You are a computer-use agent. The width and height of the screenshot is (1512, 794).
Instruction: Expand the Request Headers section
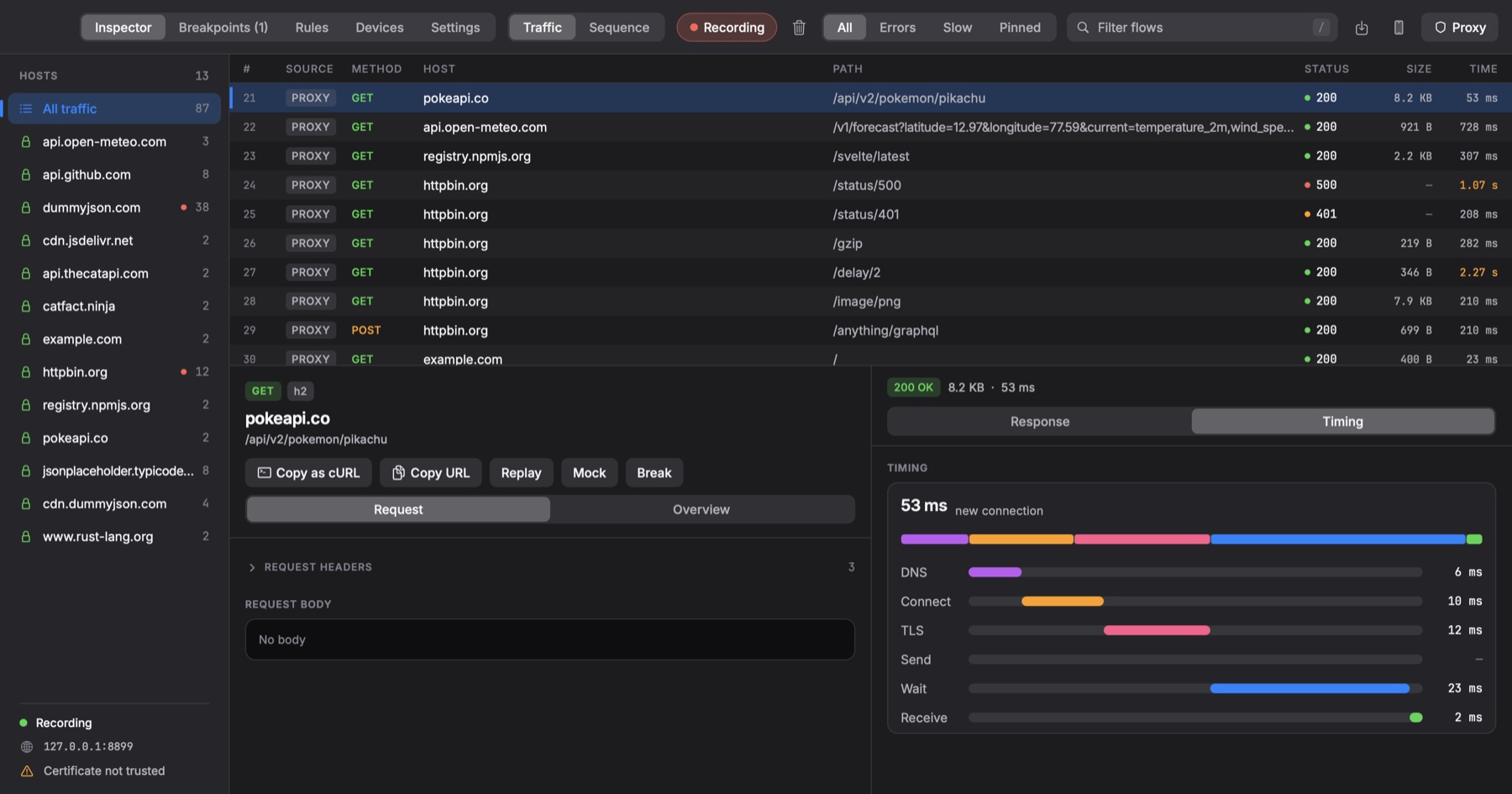(x=549, y=567)
